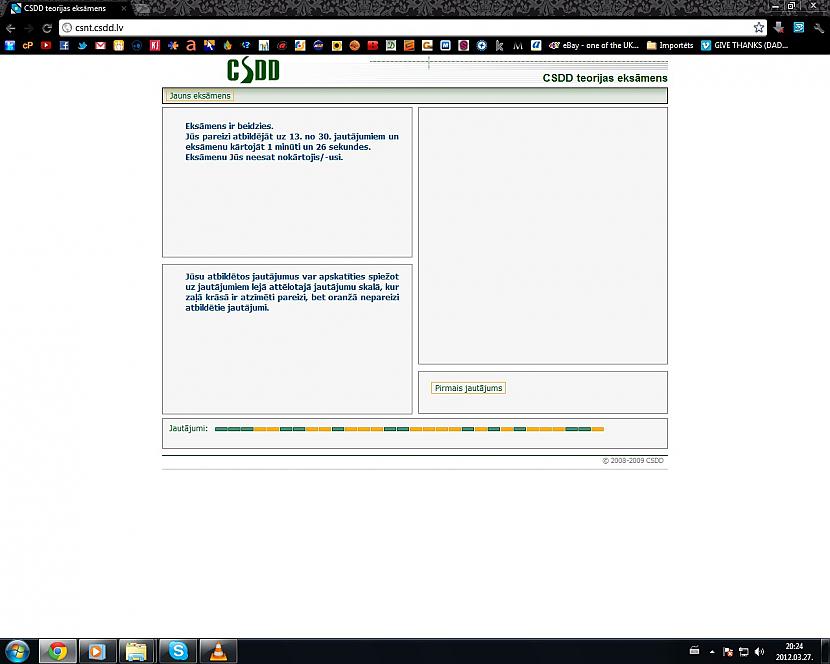The width and height of the screenshot is (830, 664).
Task: Open Windows Media Player from the taskbar
Action: (x=96, y=651)
